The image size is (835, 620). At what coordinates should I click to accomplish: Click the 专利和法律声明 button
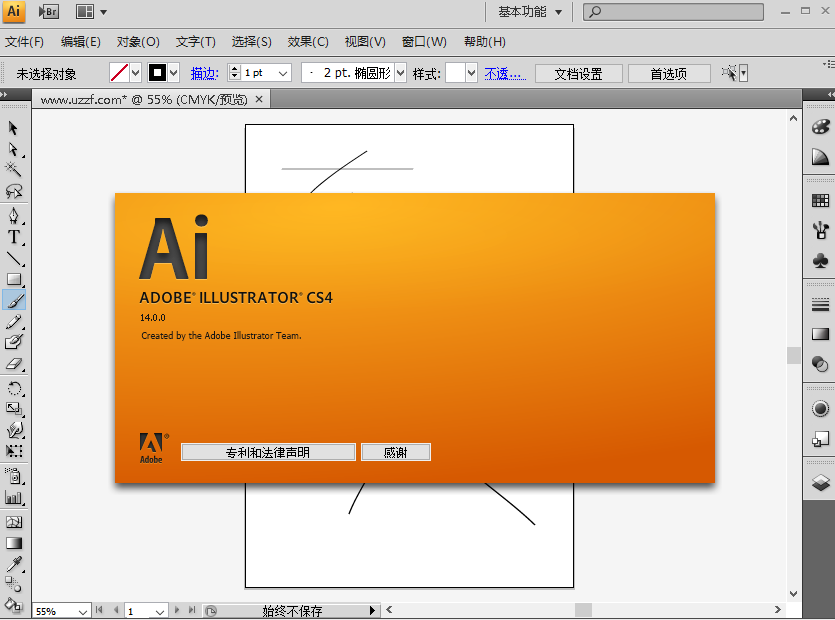268,452
